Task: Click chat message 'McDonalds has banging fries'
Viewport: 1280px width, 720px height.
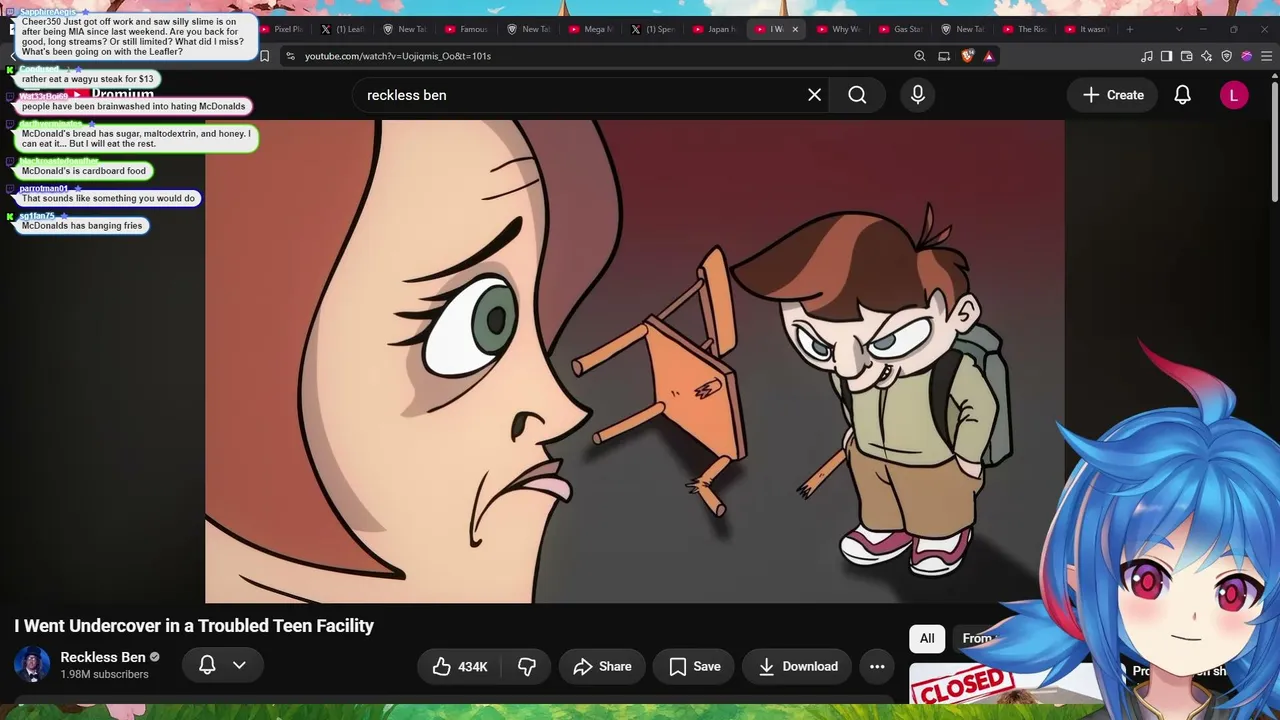Action: (x=82, y=226)
